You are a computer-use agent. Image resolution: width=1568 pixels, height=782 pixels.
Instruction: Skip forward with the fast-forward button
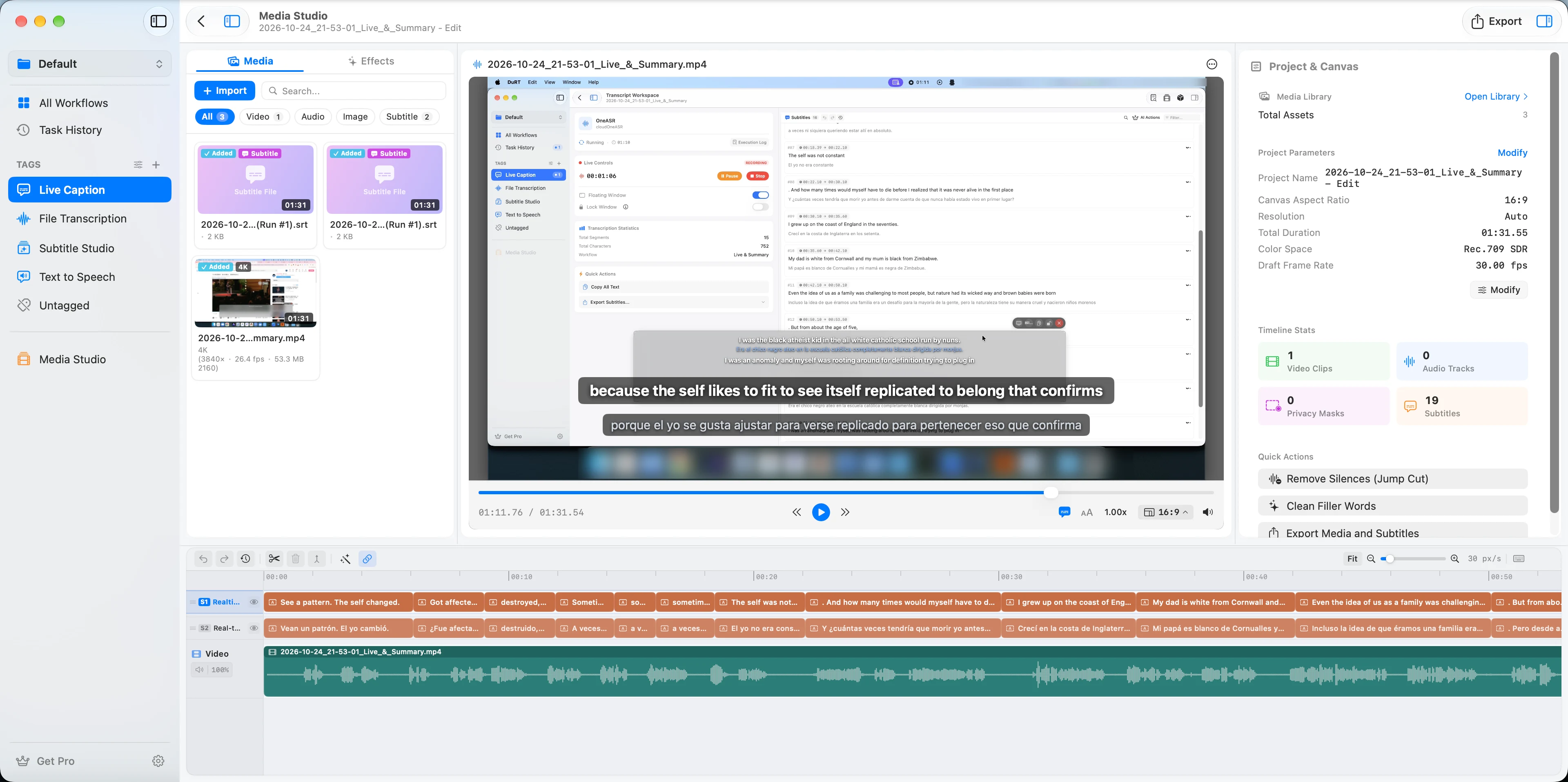[845, 512]
